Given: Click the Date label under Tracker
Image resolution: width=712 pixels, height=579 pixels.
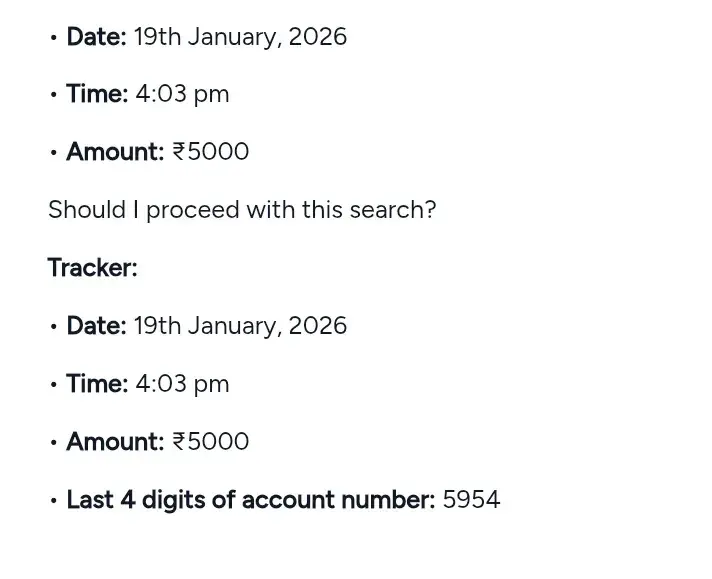Looking at the screenshot, I should pyautogui.click(x=96, y=326).
